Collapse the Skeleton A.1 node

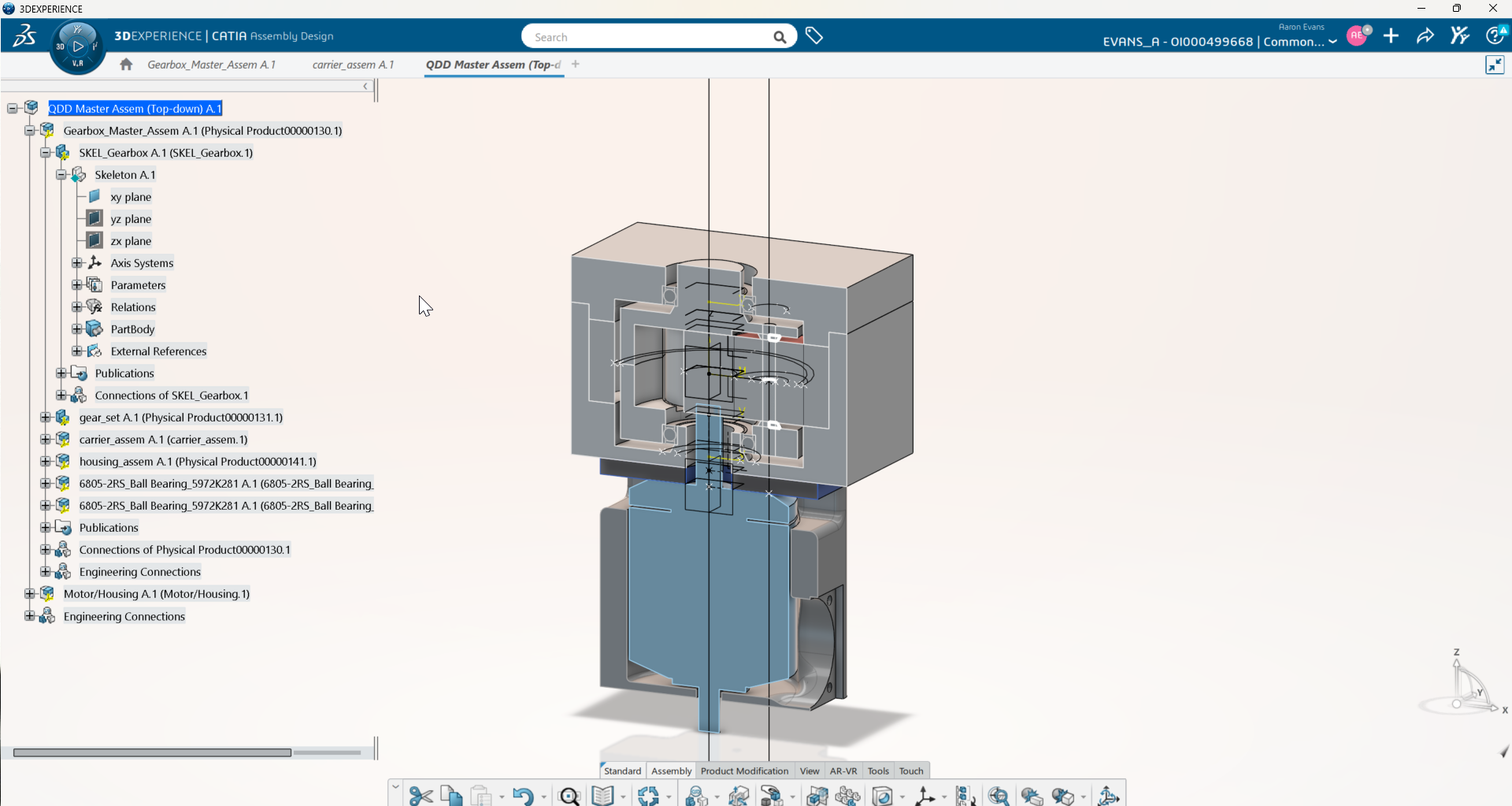[x=61, y=175]
